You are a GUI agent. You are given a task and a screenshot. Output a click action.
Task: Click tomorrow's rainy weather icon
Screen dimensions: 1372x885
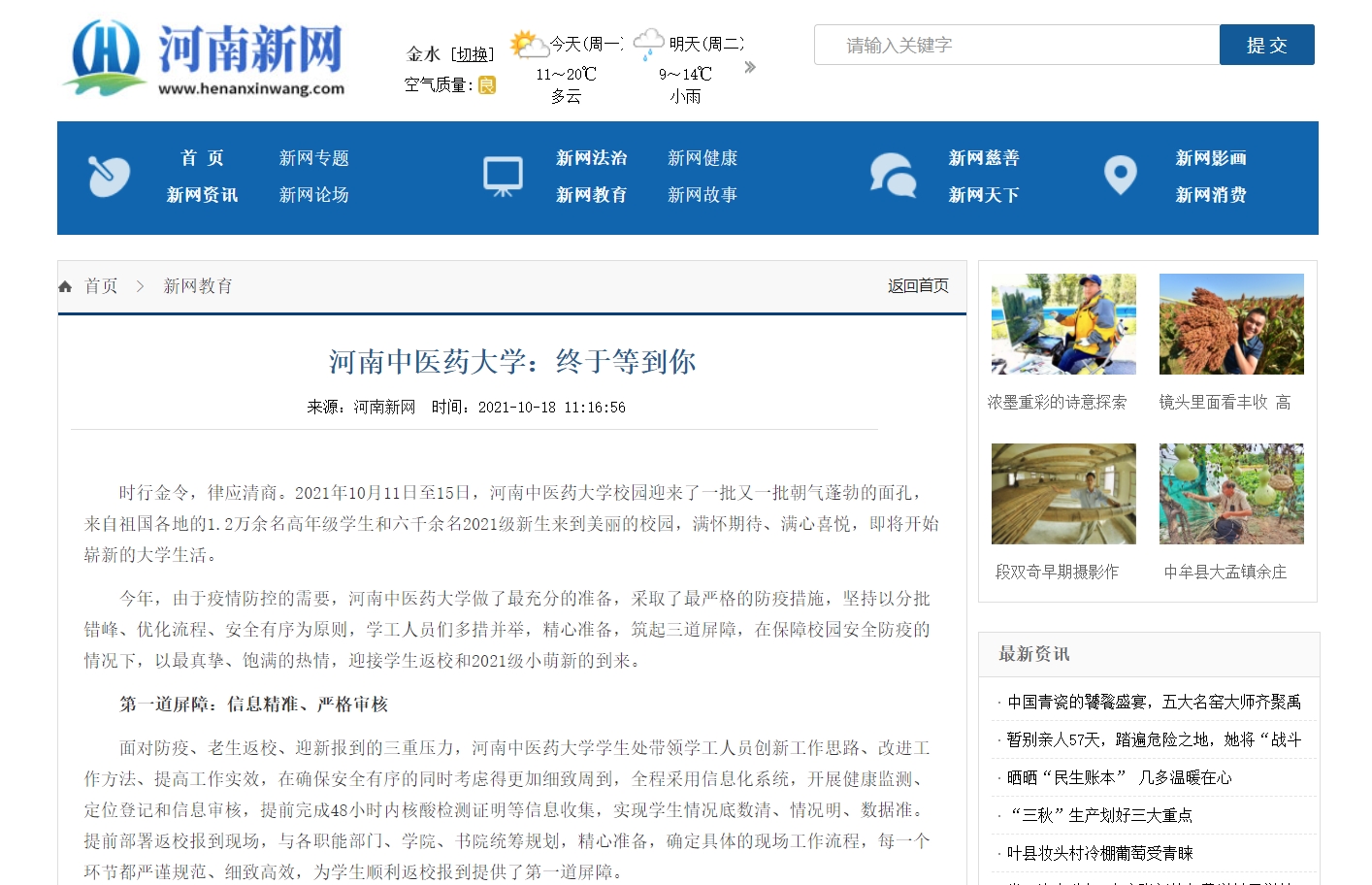click(648, 44)
